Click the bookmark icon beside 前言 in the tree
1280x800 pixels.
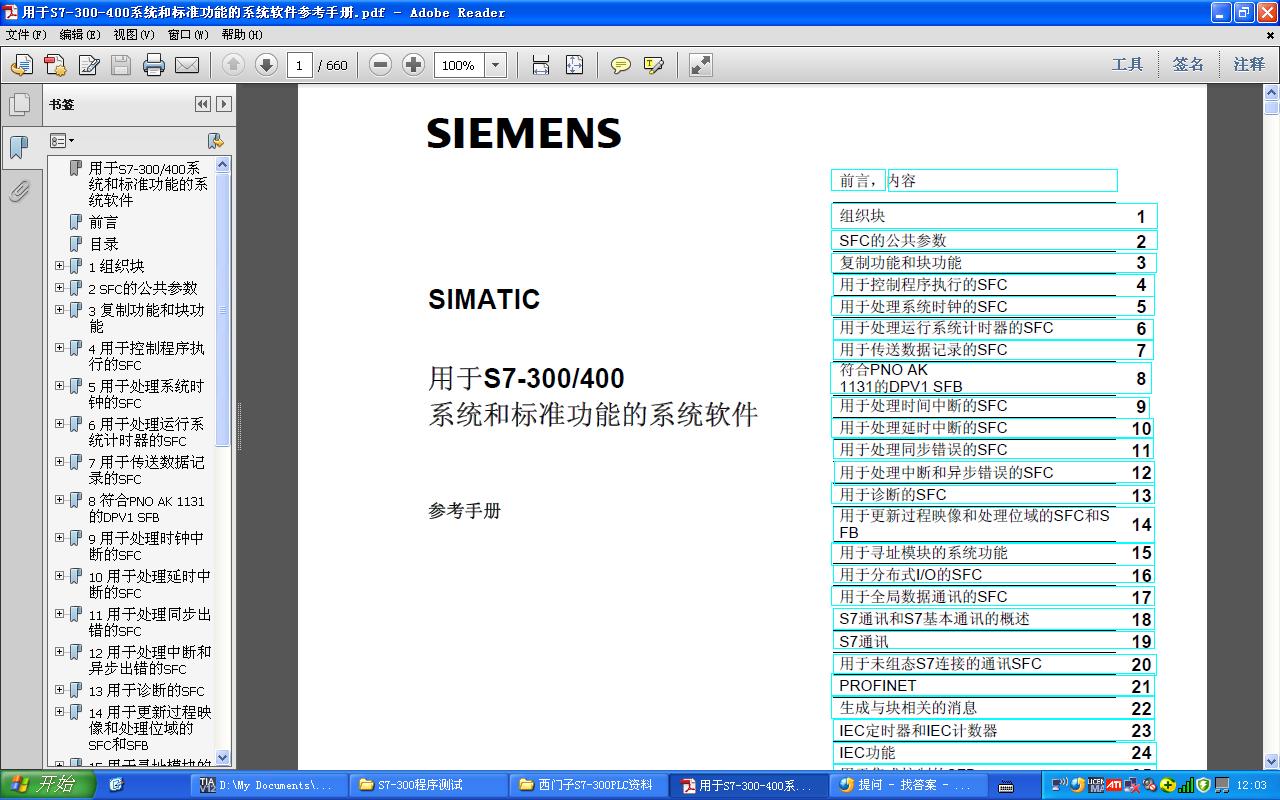[x=75, y=222]
